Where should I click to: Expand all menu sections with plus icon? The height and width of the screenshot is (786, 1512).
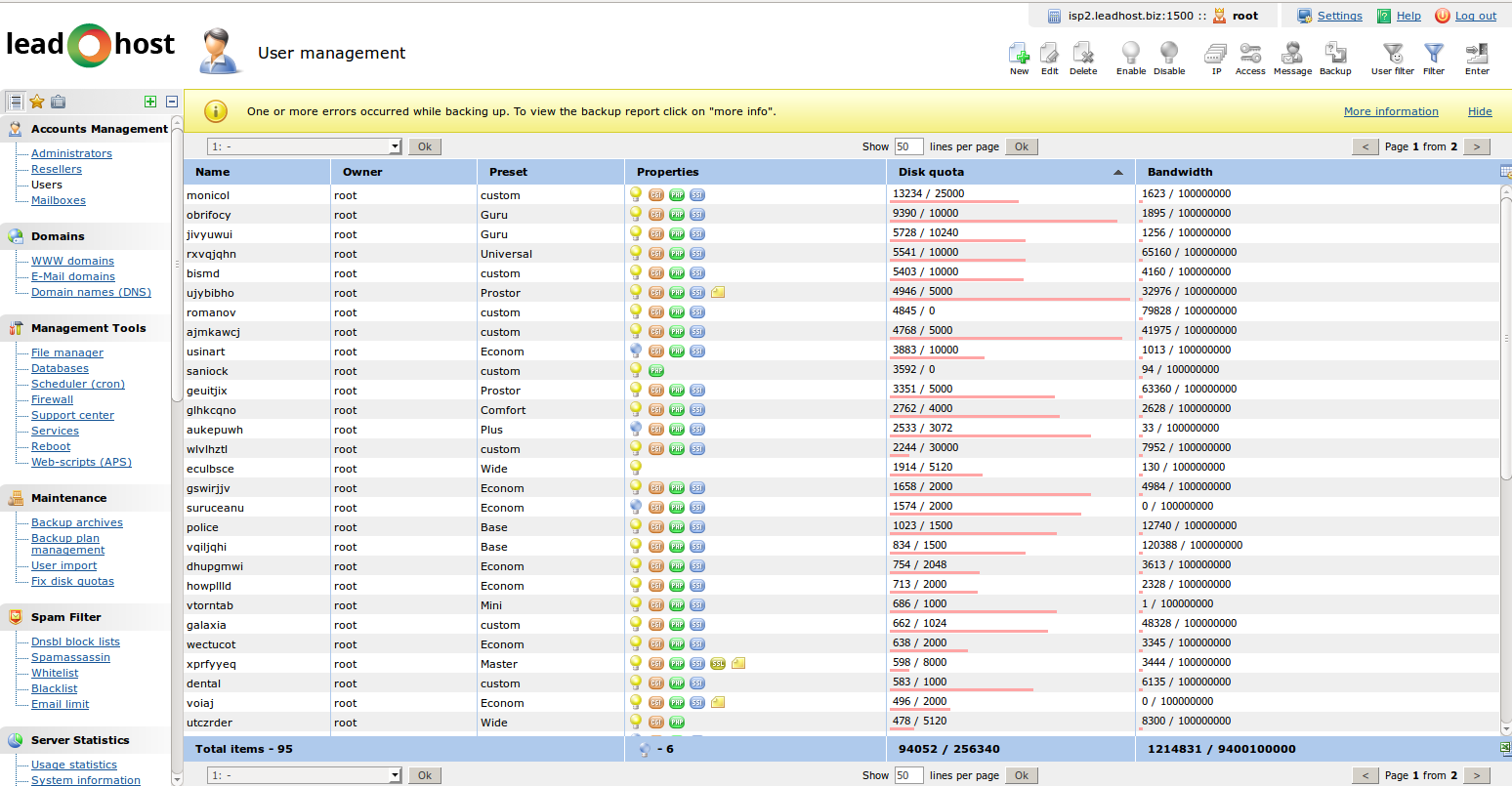tap(150, 102)
